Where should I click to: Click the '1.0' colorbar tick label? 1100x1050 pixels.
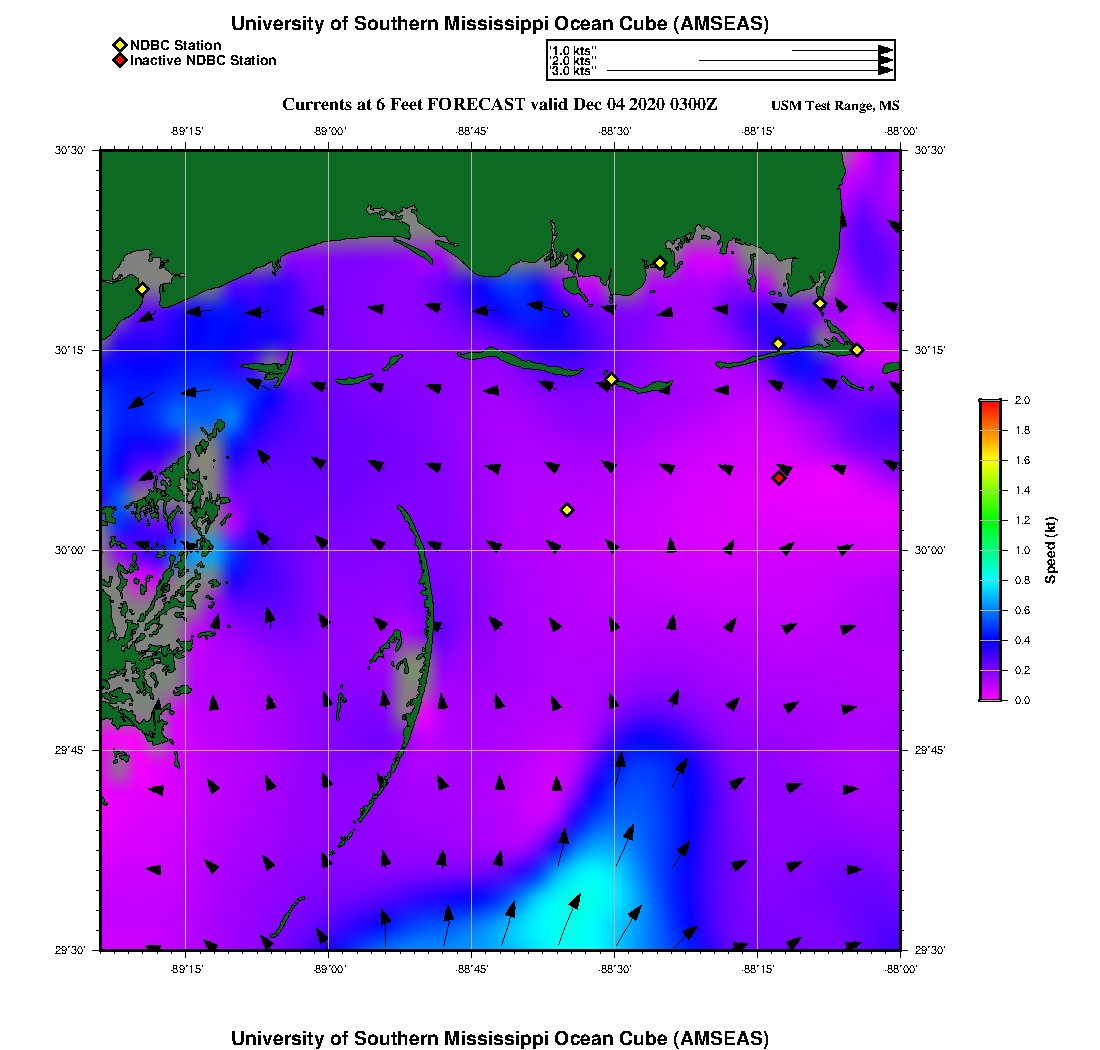click(1022, 551)
